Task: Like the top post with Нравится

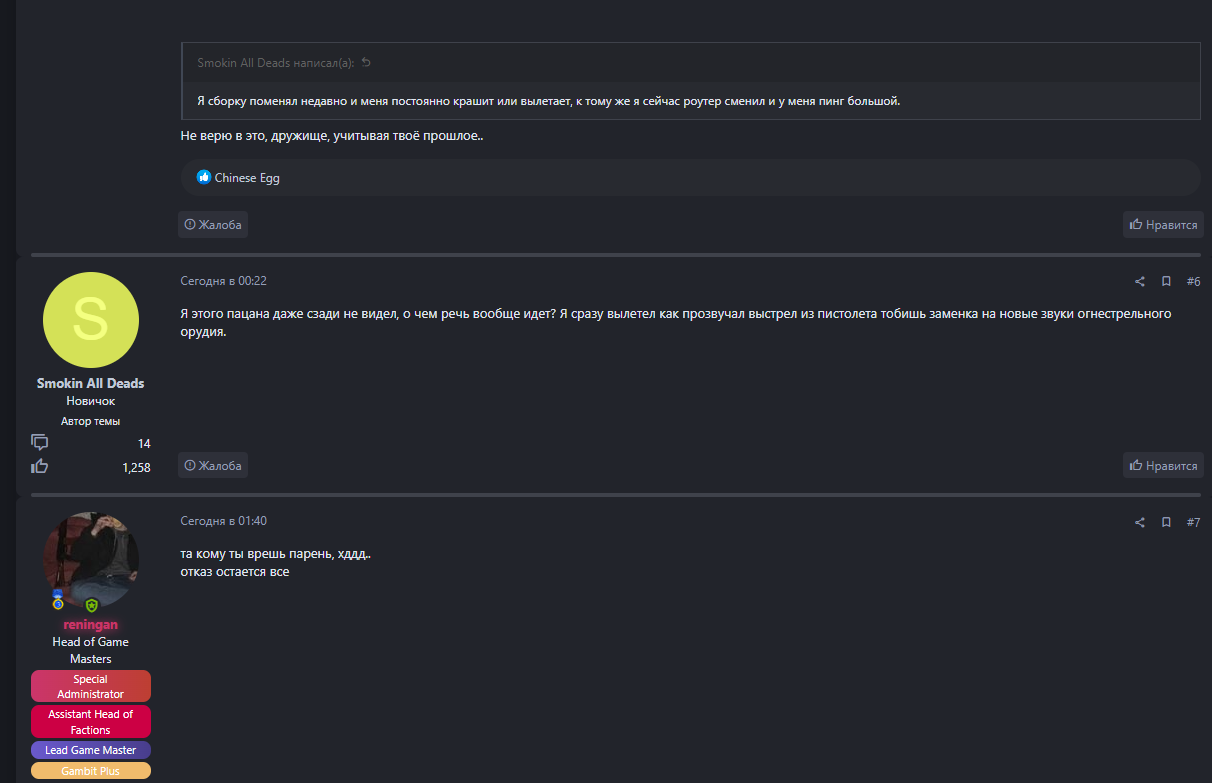Action: click(1163, 225)
